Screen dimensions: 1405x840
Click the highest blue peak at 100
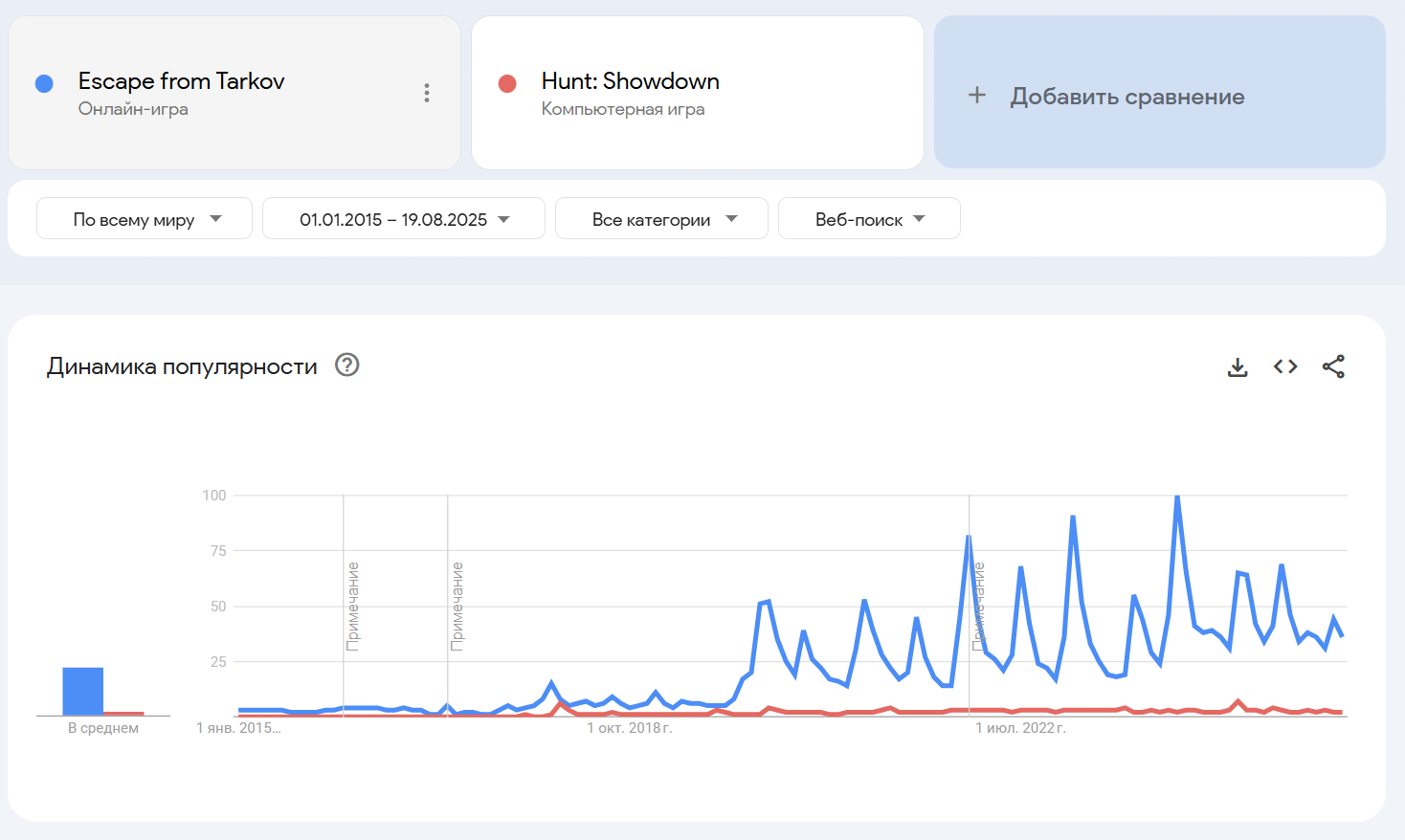pyautogui.click(x=1177, y=497)
